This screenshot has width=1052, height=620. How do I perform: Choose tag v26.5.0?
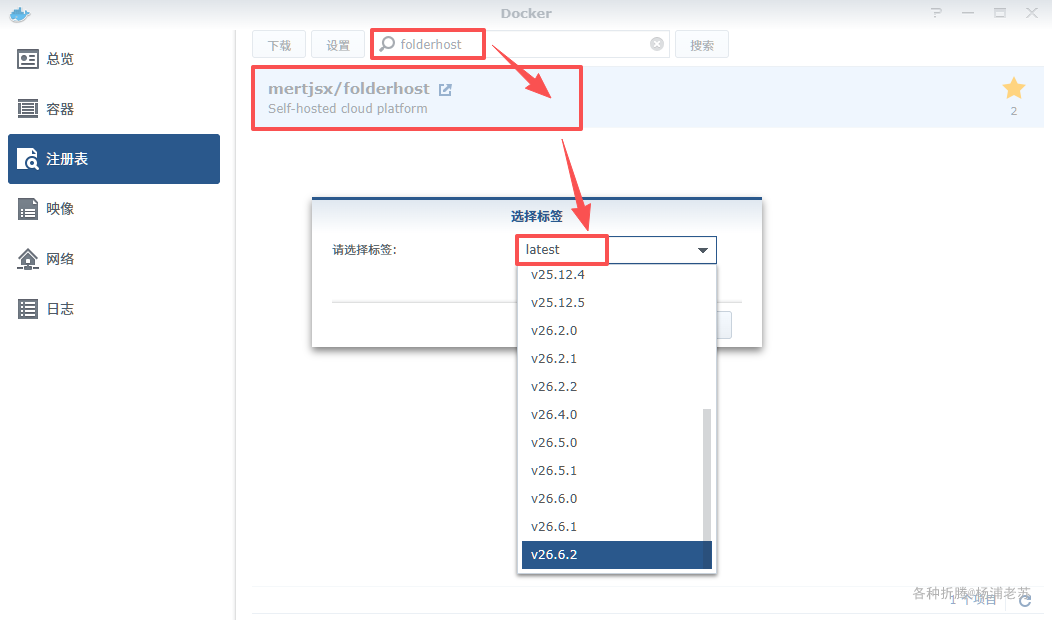click(617, 443)
